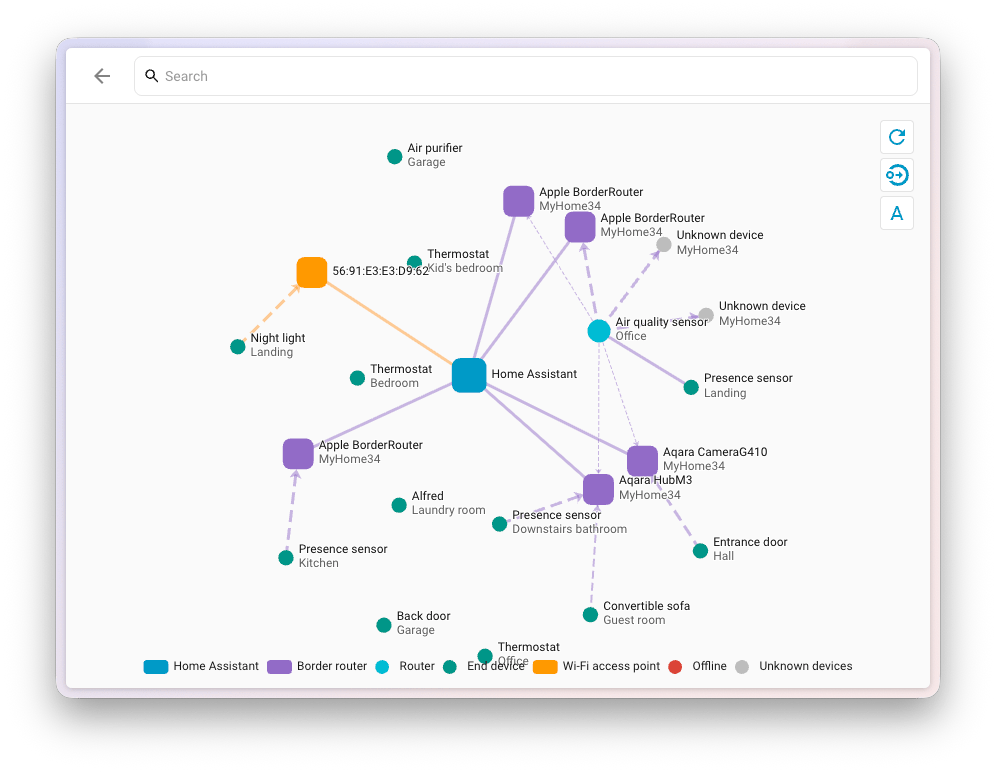Click the Convertible sofa label
The image size is (996, 772).
[x=646, y=606]
